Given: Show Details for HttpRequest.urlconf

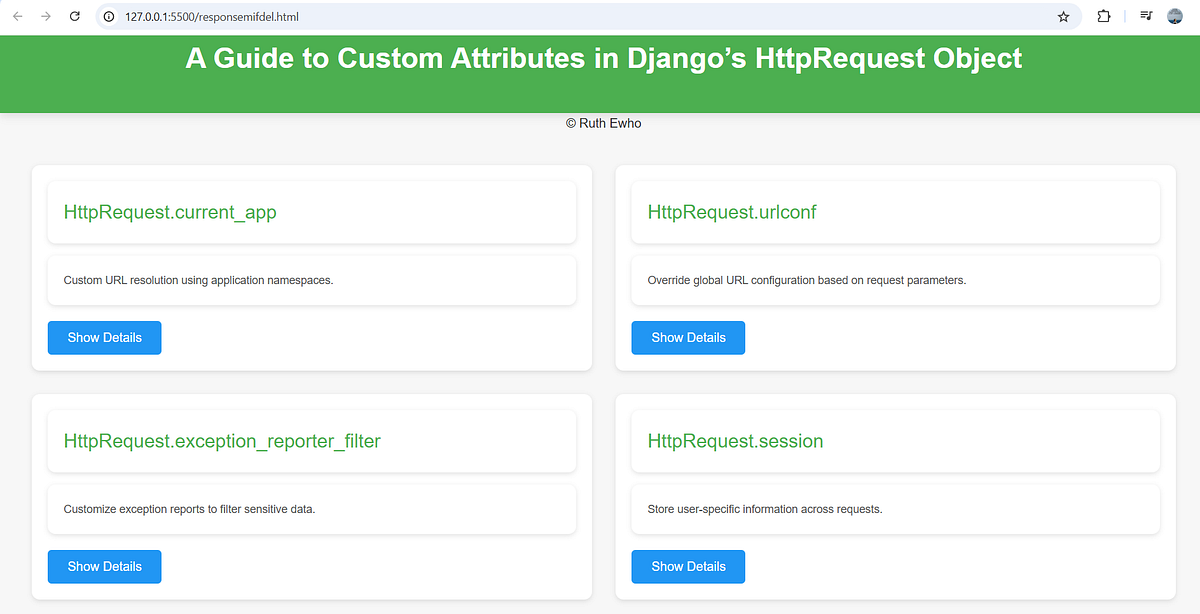Looking at the screenshot, I should point(688,337).
